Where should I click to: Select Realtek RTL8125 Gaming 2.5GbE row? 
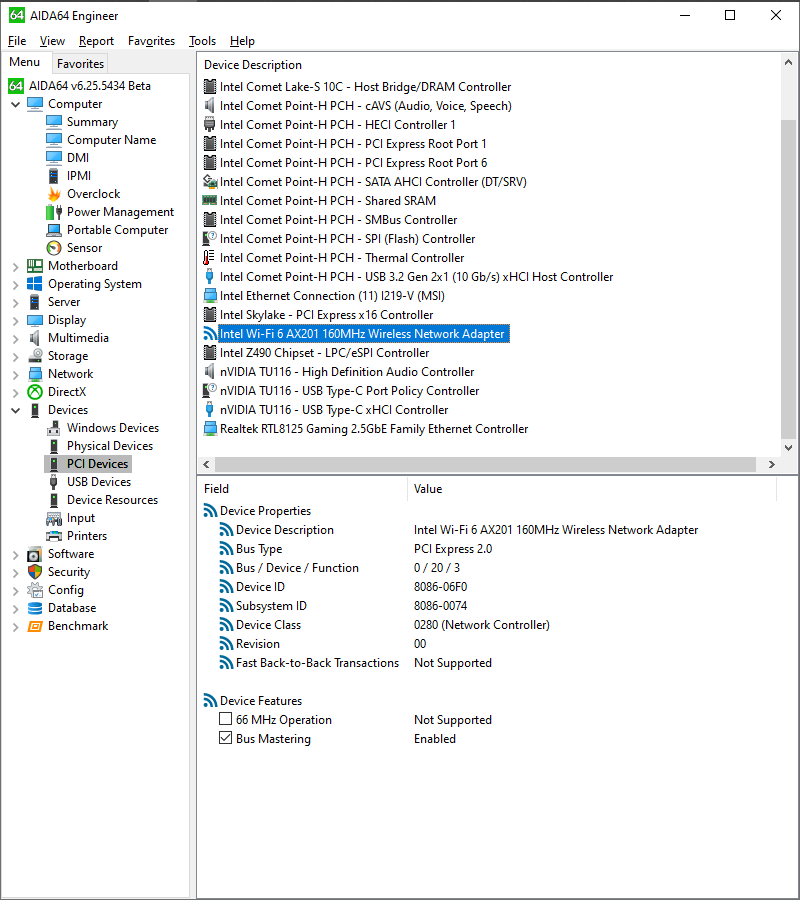[374, 429]
